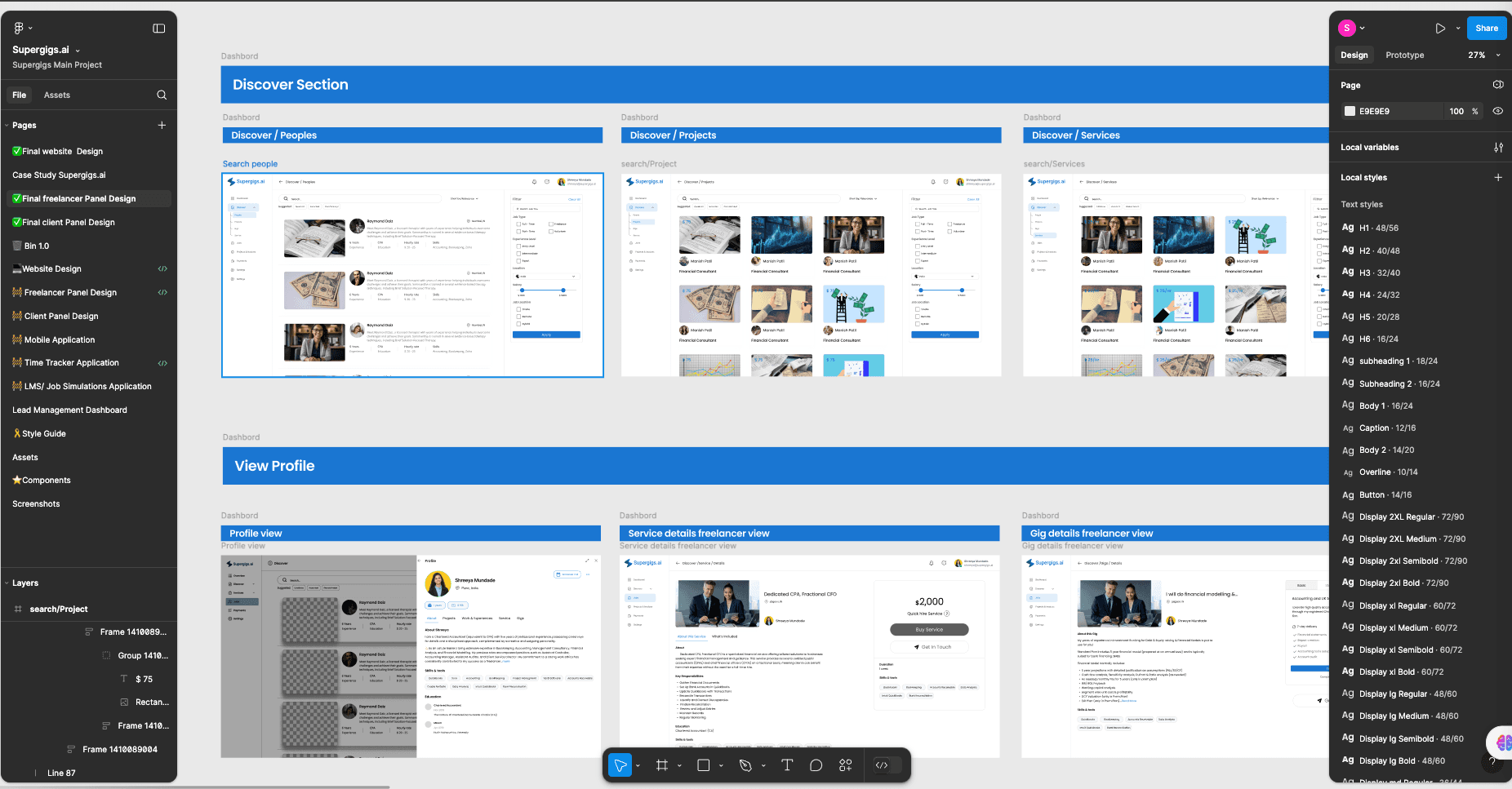
Task: Open the Case Study Supergigs.ai page
Action: tap(59, 175)
